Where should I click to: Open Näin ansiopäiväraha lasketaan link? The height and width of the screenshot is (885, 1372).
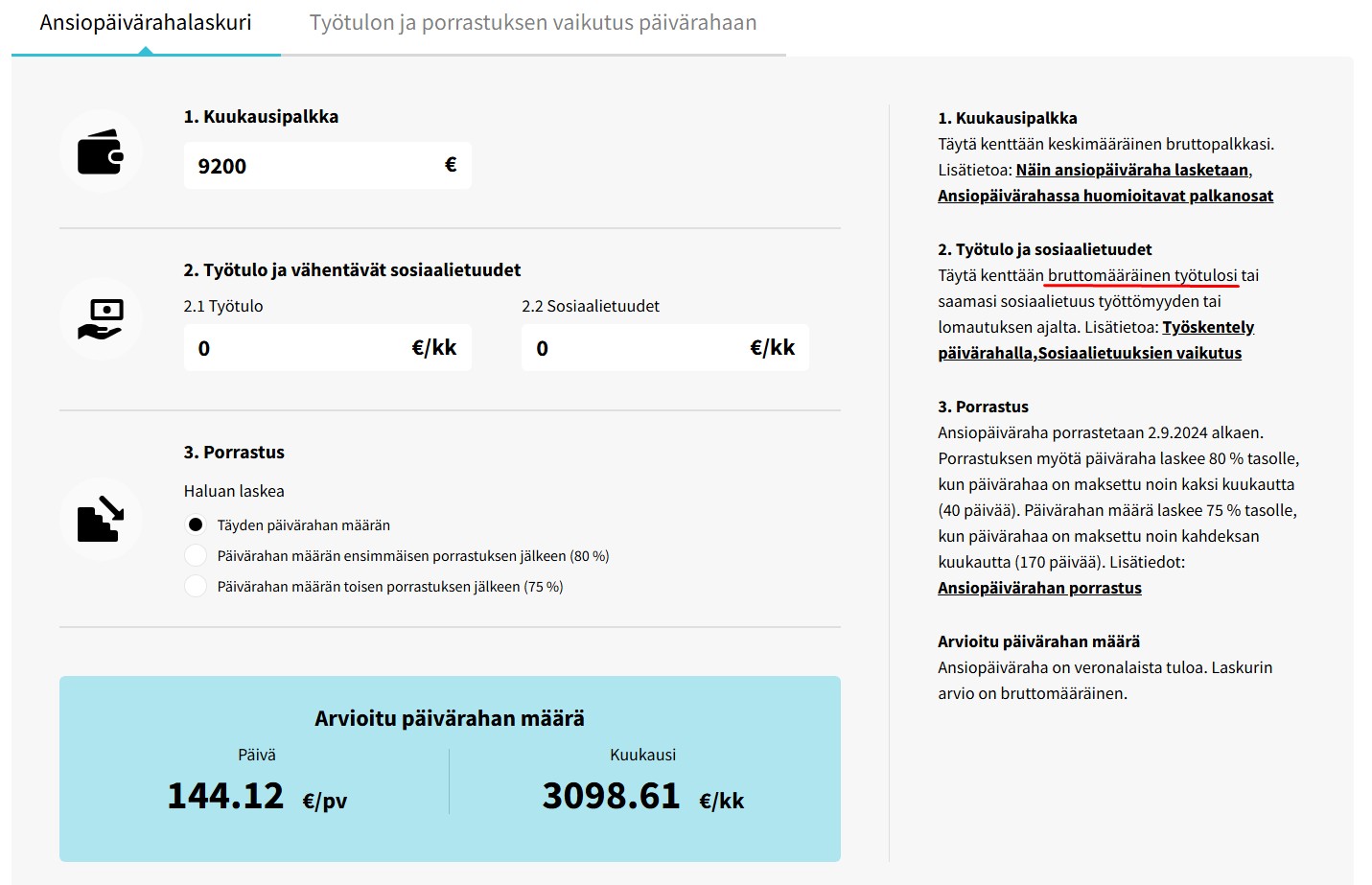pos(1132,170)
